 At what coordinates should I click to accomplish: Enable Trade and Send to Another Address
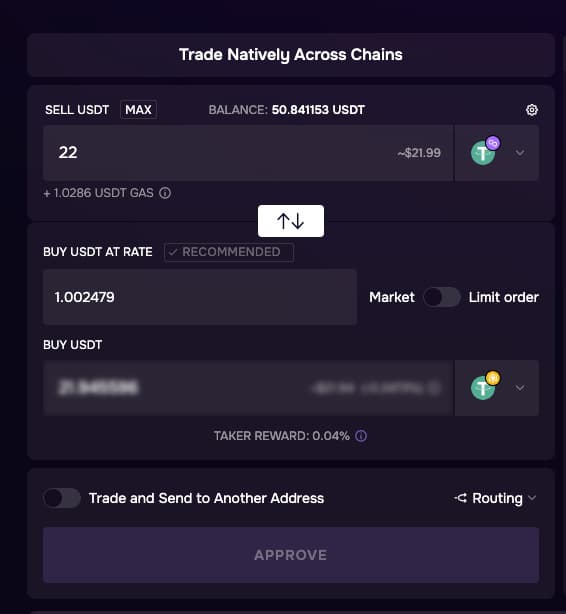tap(61, 498)
